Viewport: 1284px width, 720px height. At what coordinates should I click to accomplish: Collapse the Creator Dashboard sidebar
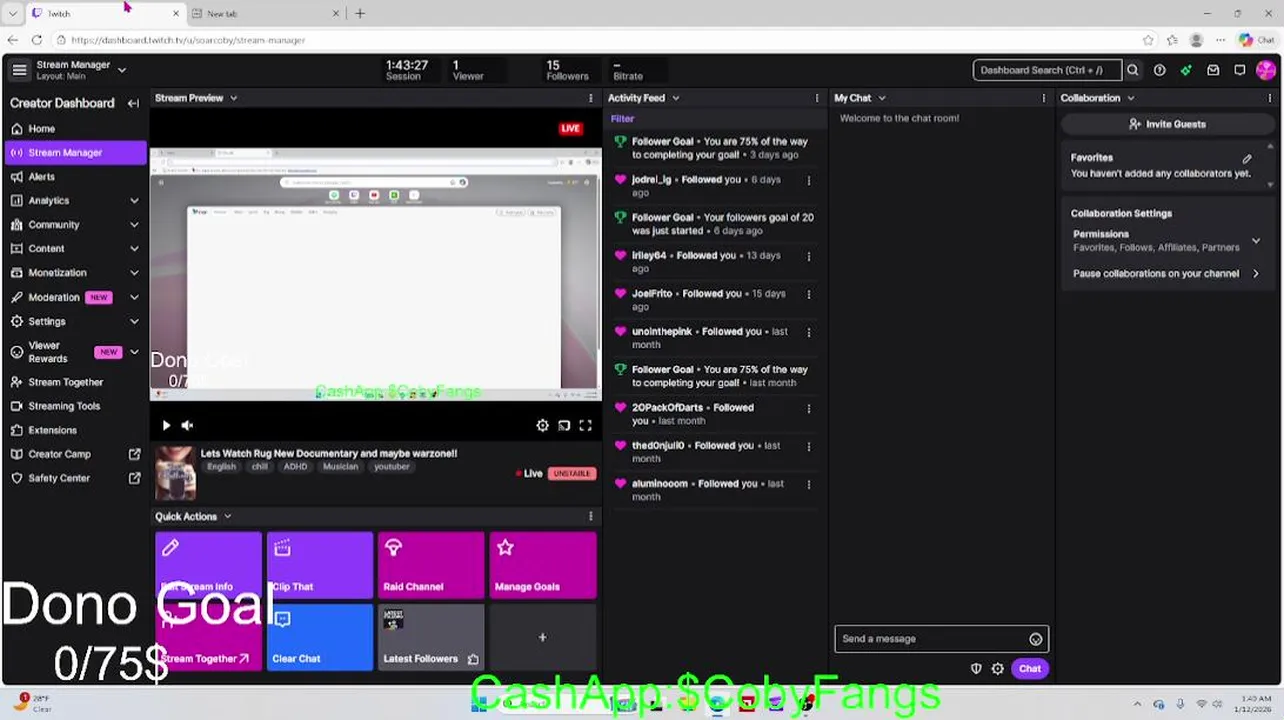133,103
